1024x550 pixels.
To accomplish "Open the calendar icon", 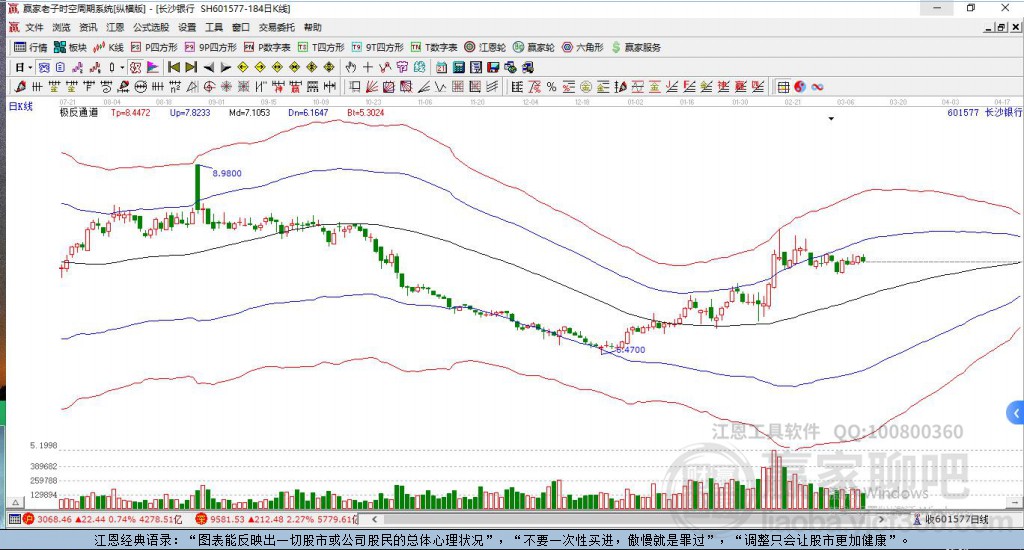I will point(441,67).
